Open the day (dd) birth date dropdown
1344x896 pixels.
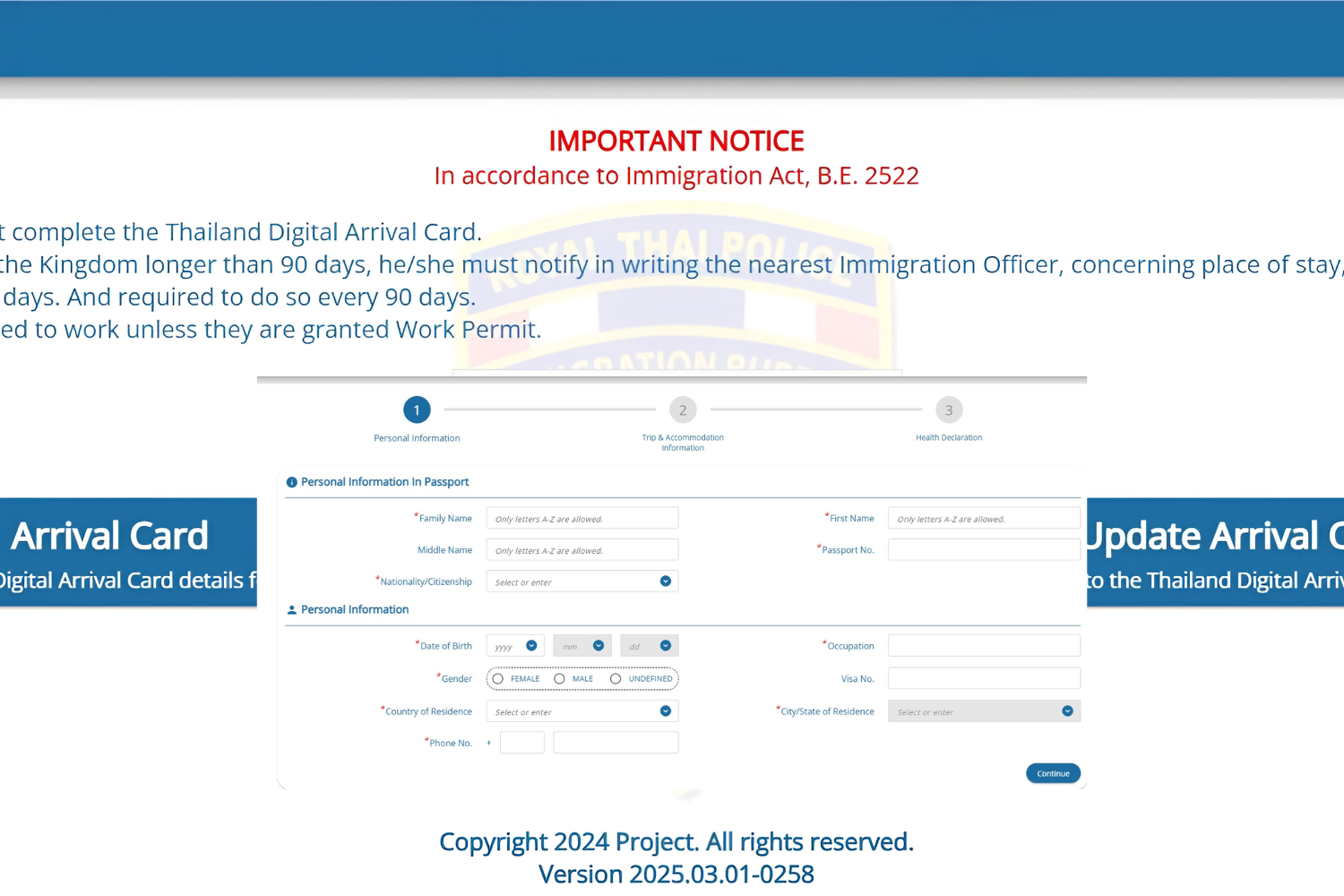click(650, 646)
